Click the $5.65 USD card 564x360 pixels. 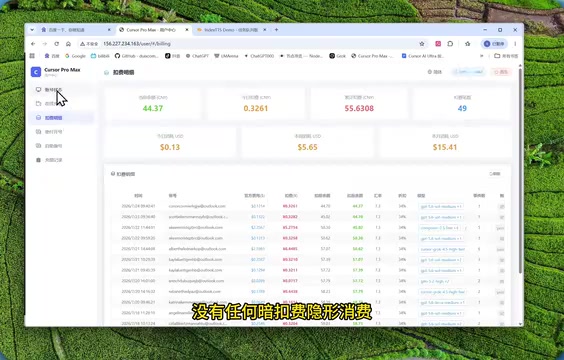tap(307, 142)
